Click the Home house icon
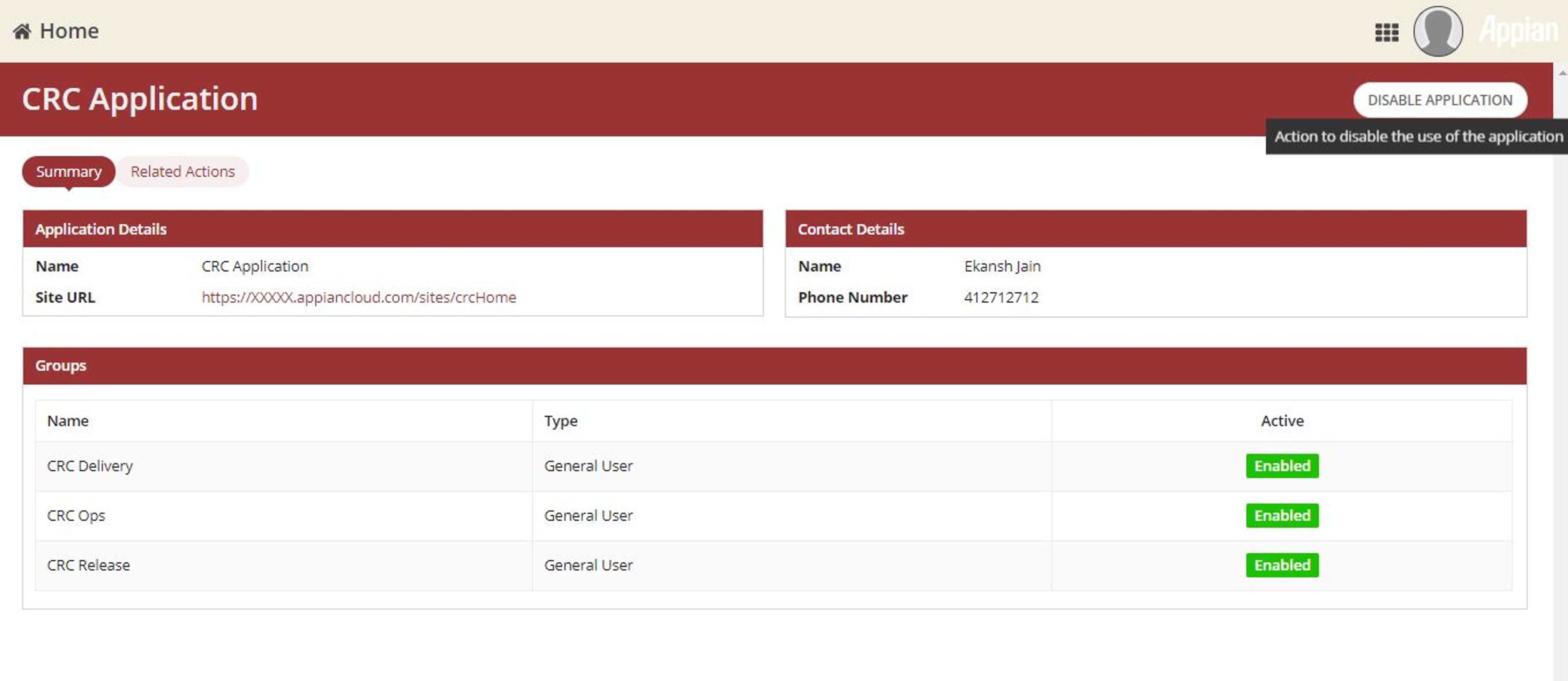1568x681 pixels. [22, 31]
